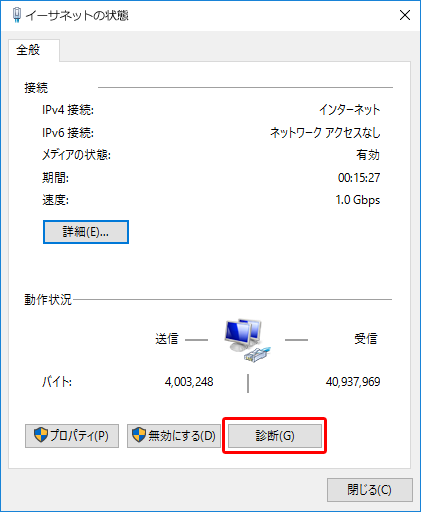421x512 pixels.
Task: Click the network computers activity icon
Action: point(247,340)
